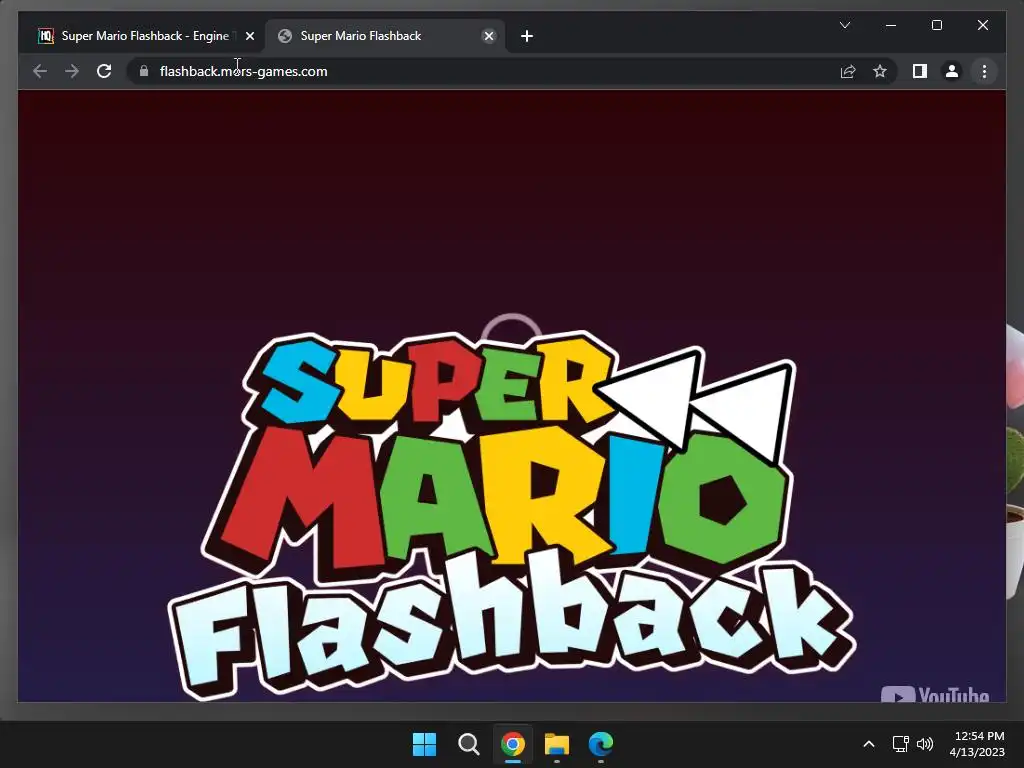
Task: Close the active Super Mario Flashback tab
Action: [488, 37]
